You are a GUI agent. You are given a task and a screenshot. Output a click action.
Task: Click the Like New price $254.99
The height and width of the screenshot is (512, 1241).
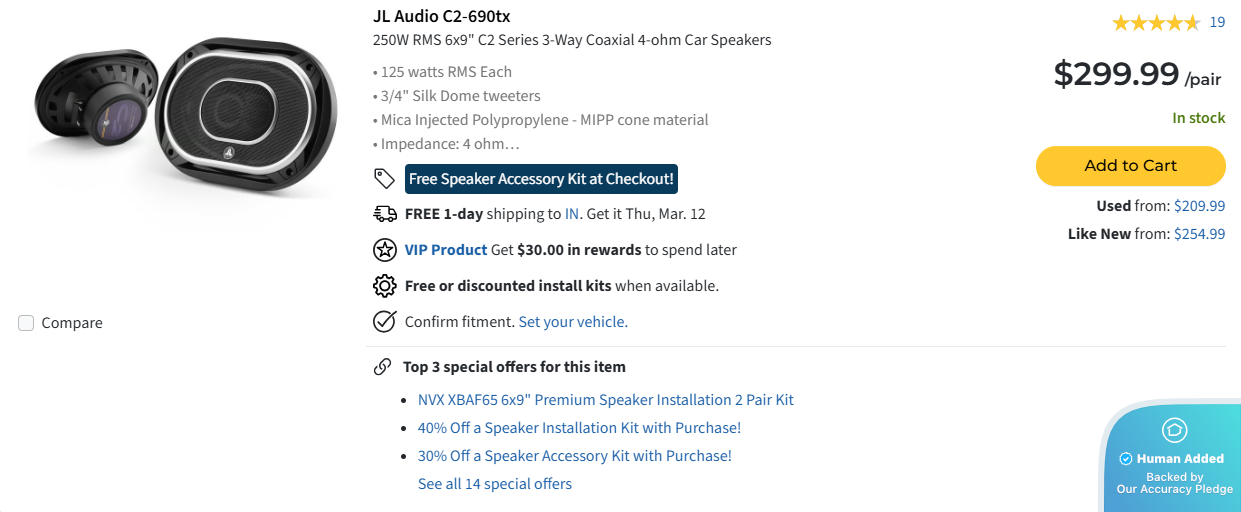pos(1199,234)
